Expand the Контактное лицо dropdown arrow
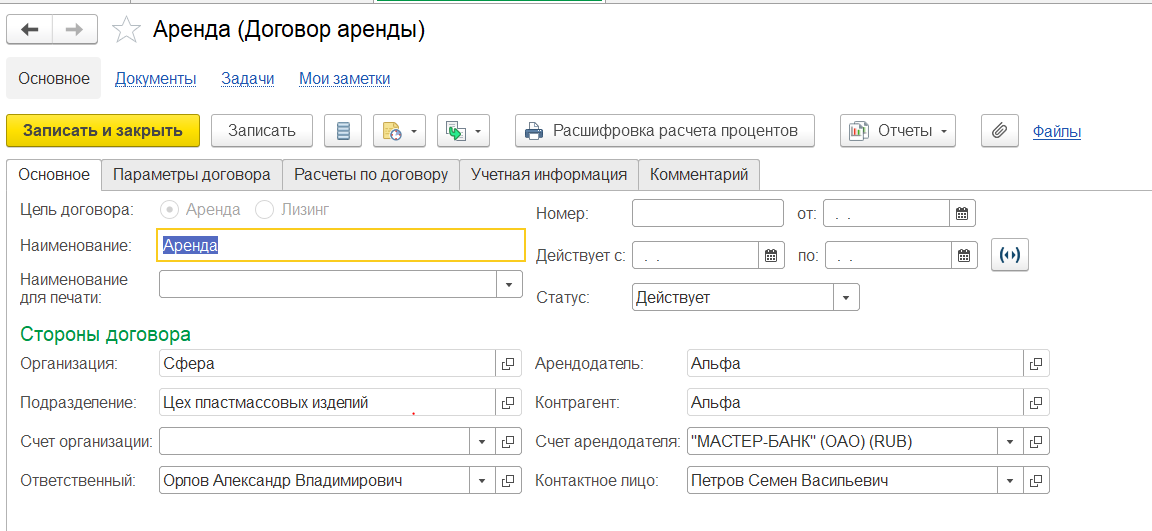The width and height of the screenshot is (1152, 531). tap(1010, 481)
